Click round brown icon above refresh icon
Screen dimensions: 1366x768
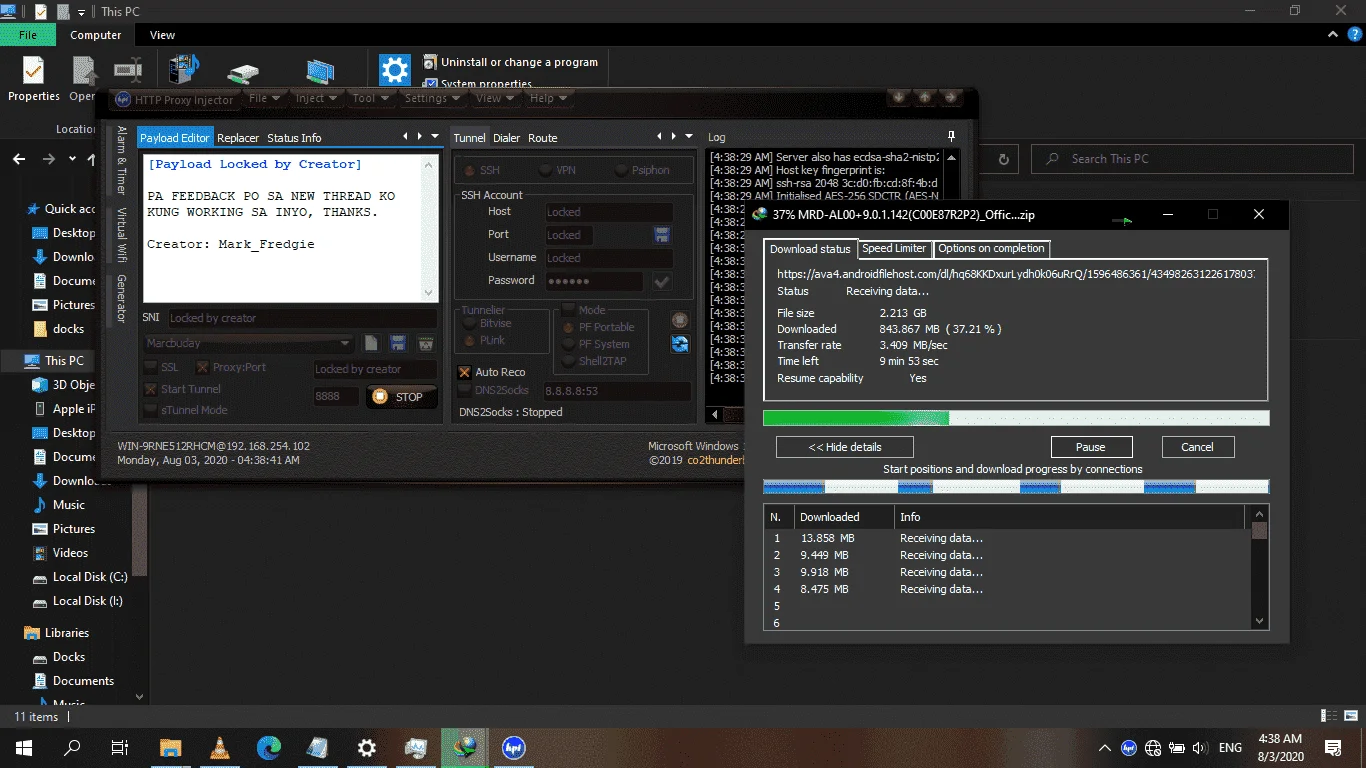pyautogui.click(x=680, y=320)
